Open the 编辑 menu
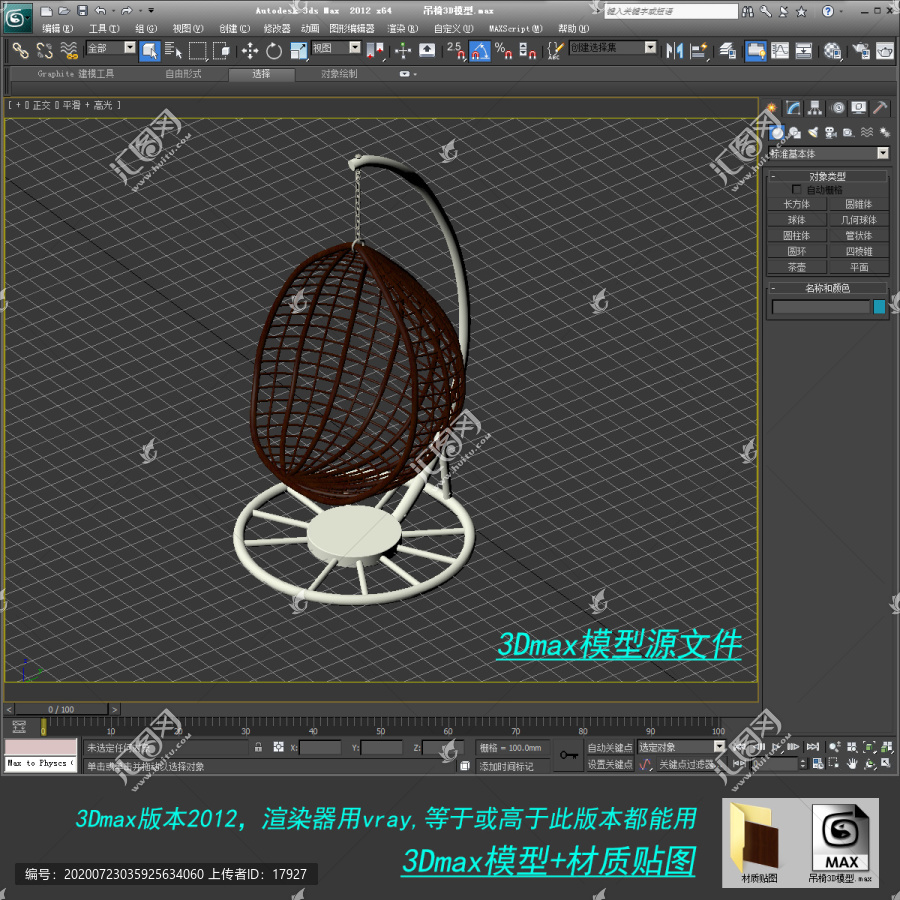The image size is (900, 900). [x=57, y=29]
